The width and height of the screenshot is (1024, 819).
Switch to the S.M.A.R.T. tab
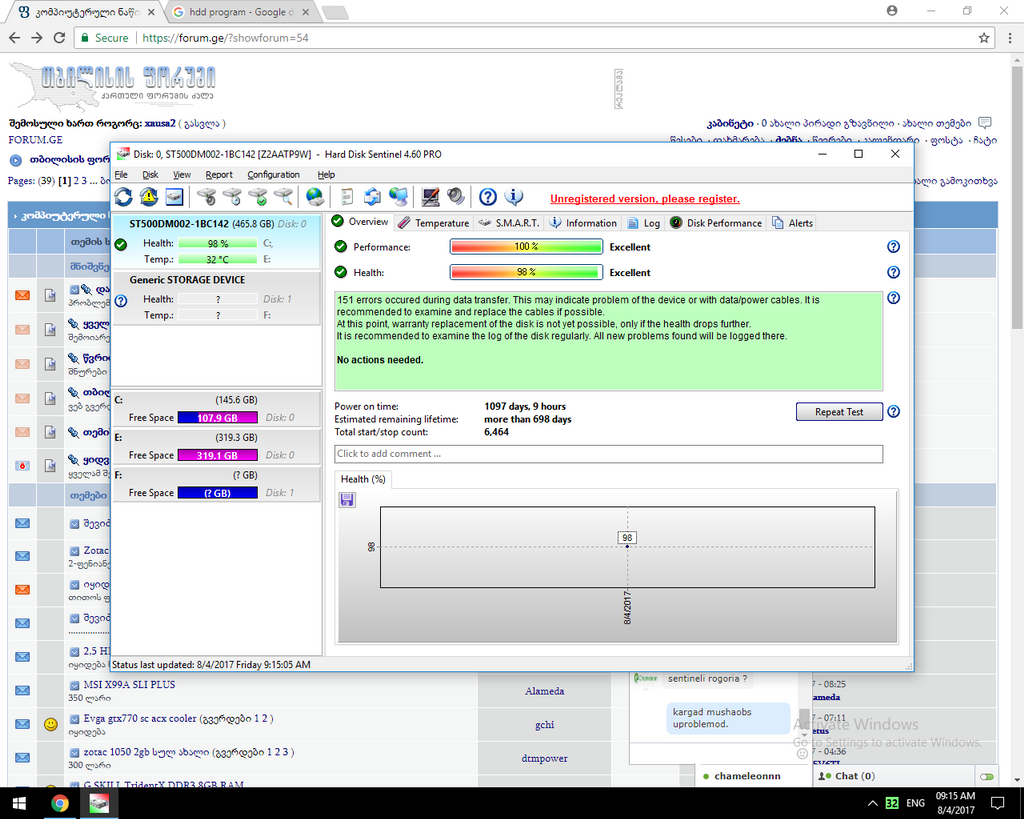pyautogui.click(x=509, y=223)
